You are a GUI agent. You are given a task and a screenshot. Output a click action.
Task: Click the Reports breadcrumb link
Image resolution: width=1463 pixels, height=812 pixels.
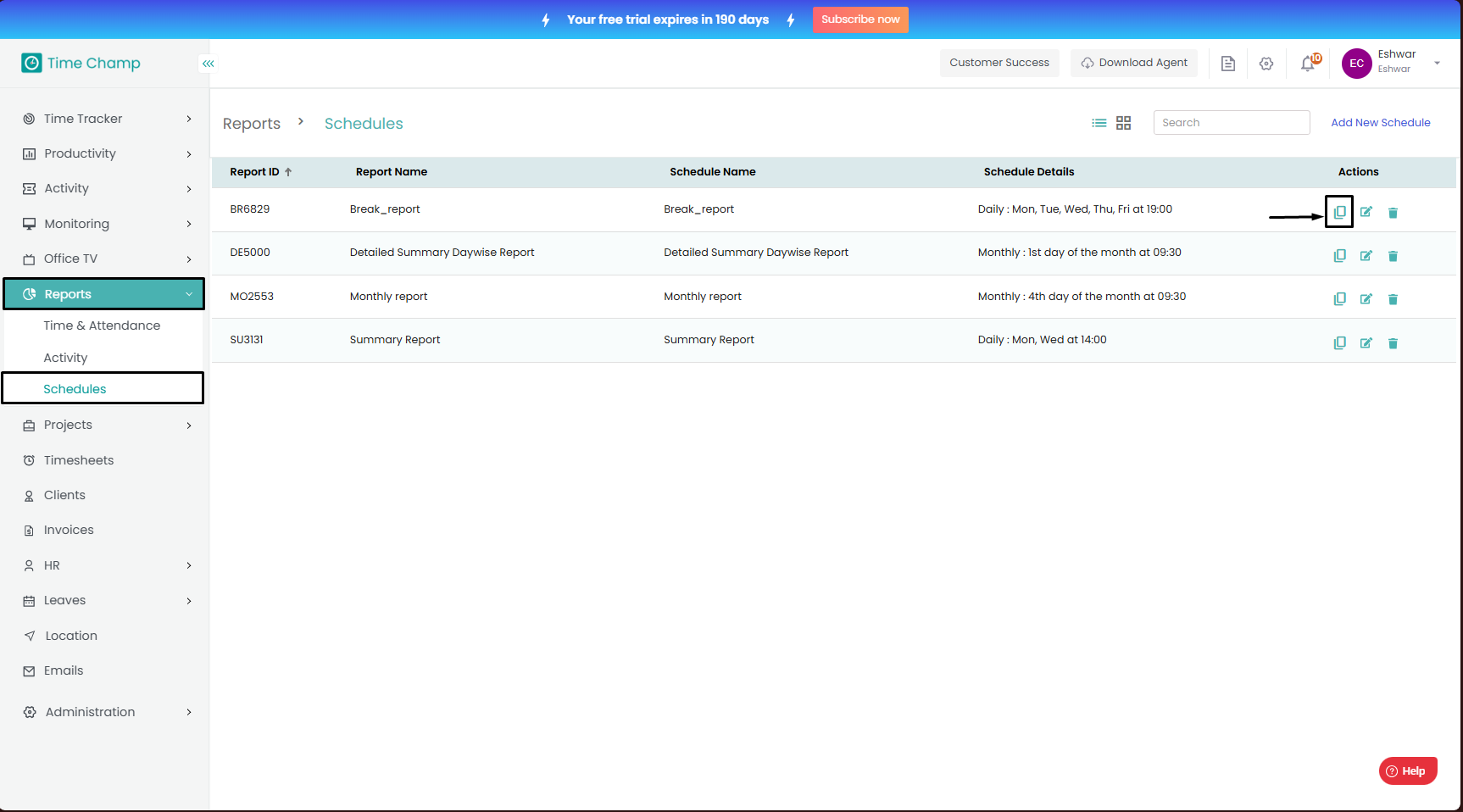pyautogui.click(x=252, y=124)
